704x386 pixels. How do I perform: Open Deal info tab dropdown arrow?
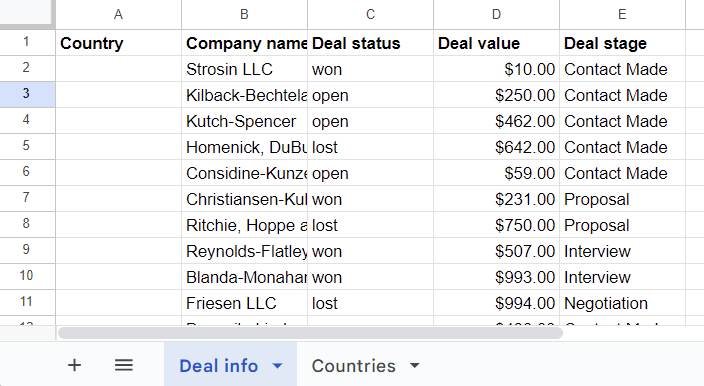(x=278, y=366)
